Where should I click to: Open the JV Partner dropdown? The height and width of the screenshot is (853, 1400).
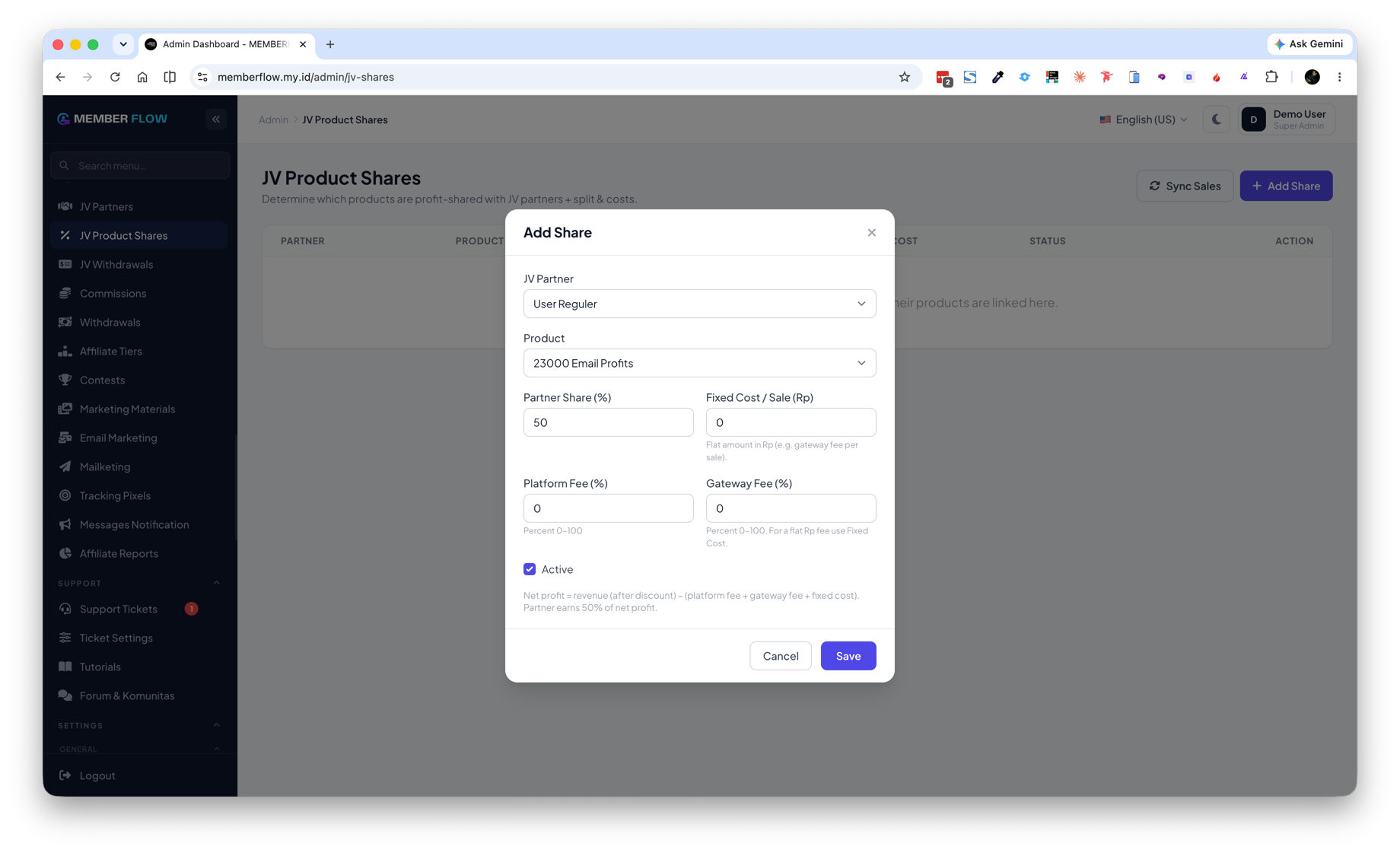(x=699, y=304)
